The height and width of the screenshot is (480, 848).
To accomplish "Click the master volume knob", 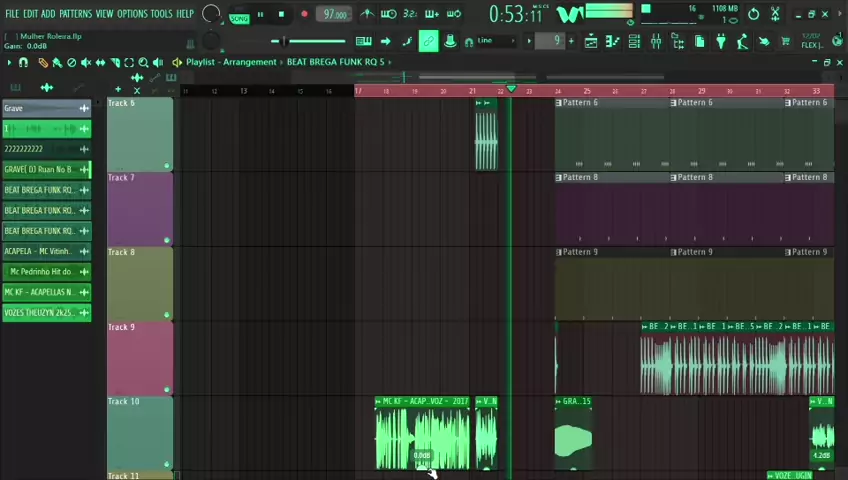I will click(210, 14).
